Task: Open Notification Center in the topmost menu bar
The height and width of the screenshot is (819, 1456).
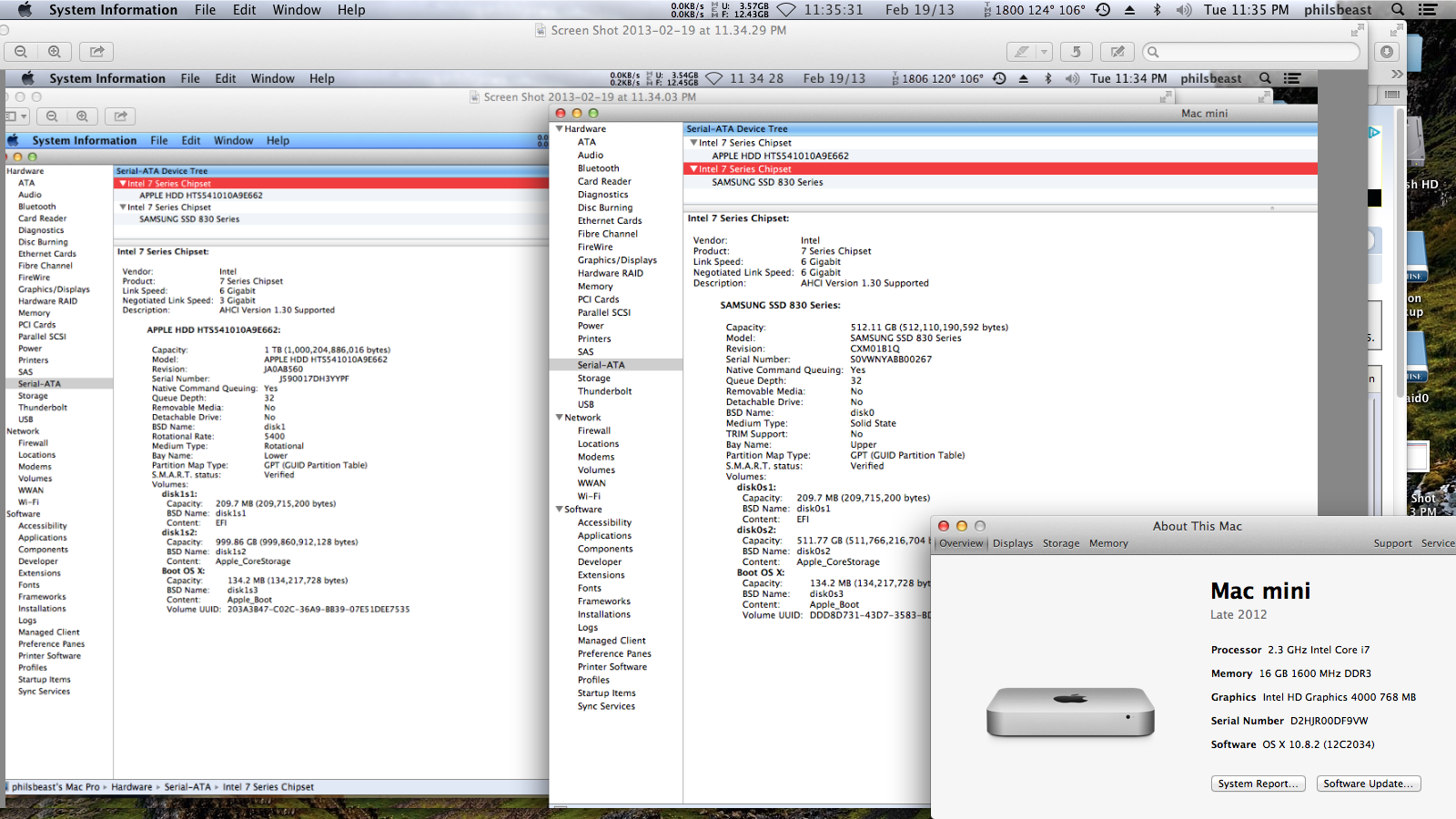Action: 1428,10
